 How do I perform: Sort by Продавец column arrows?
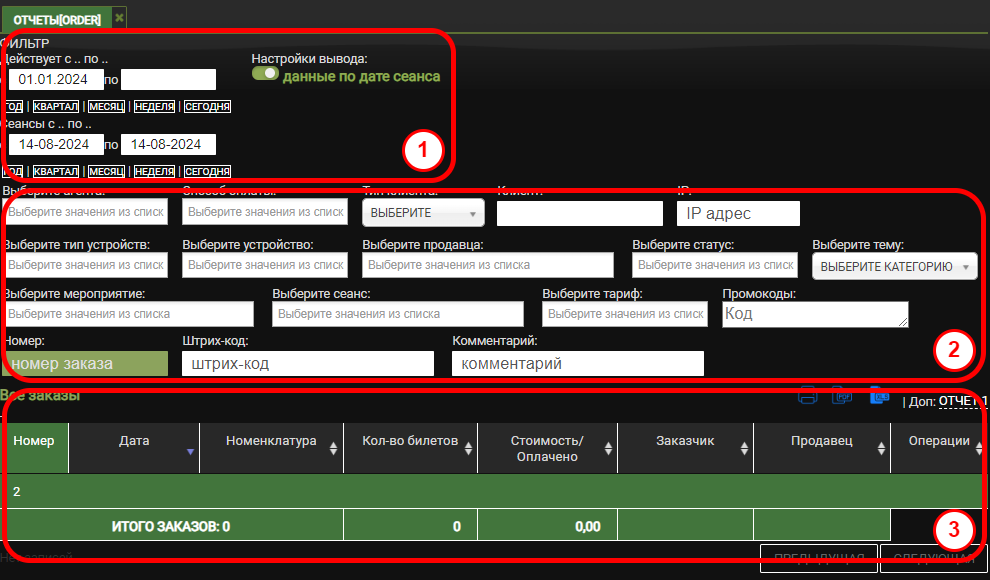click(x=881, y=450)
